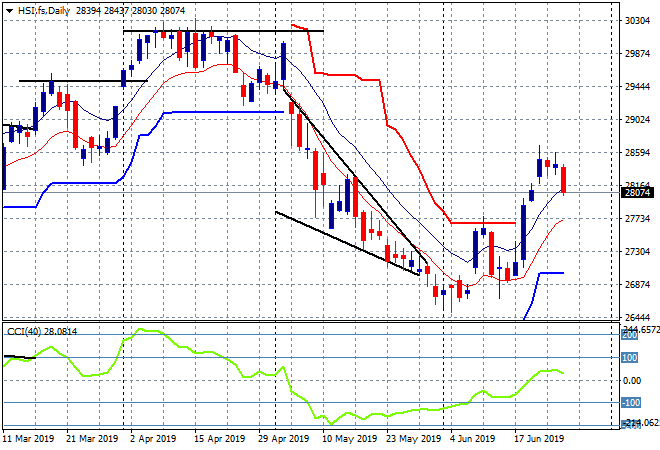Select the CCI(40) 28.0814 indicator label
This screenshot has height=450, width=660.
(x=42, y=332)
